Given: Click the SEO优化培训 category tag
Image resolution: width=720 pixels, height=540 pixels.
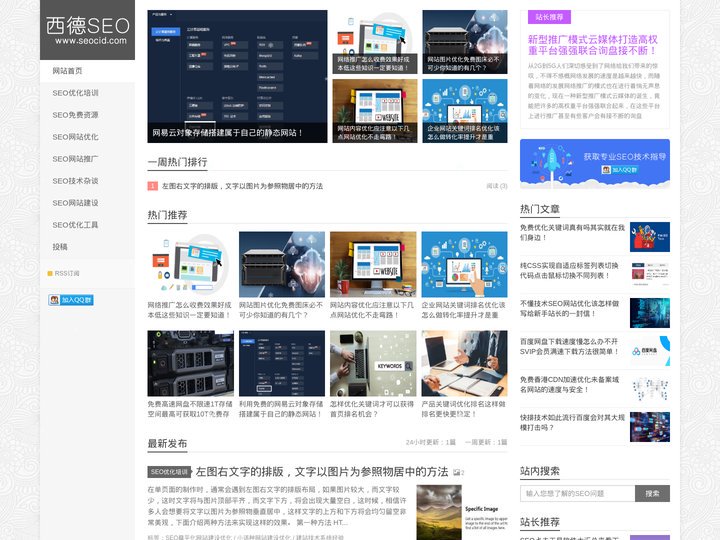Looking at the screenshot, I should pos(169,472).
